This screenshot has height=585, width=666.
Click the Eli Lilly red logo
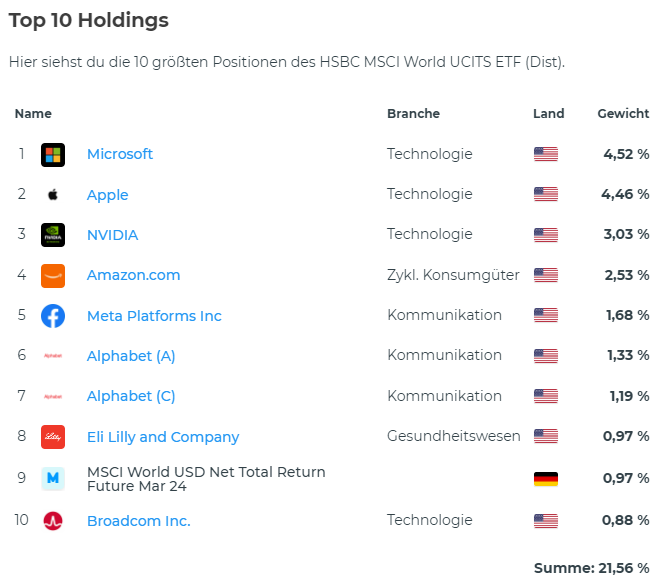(x=53, y=437)
